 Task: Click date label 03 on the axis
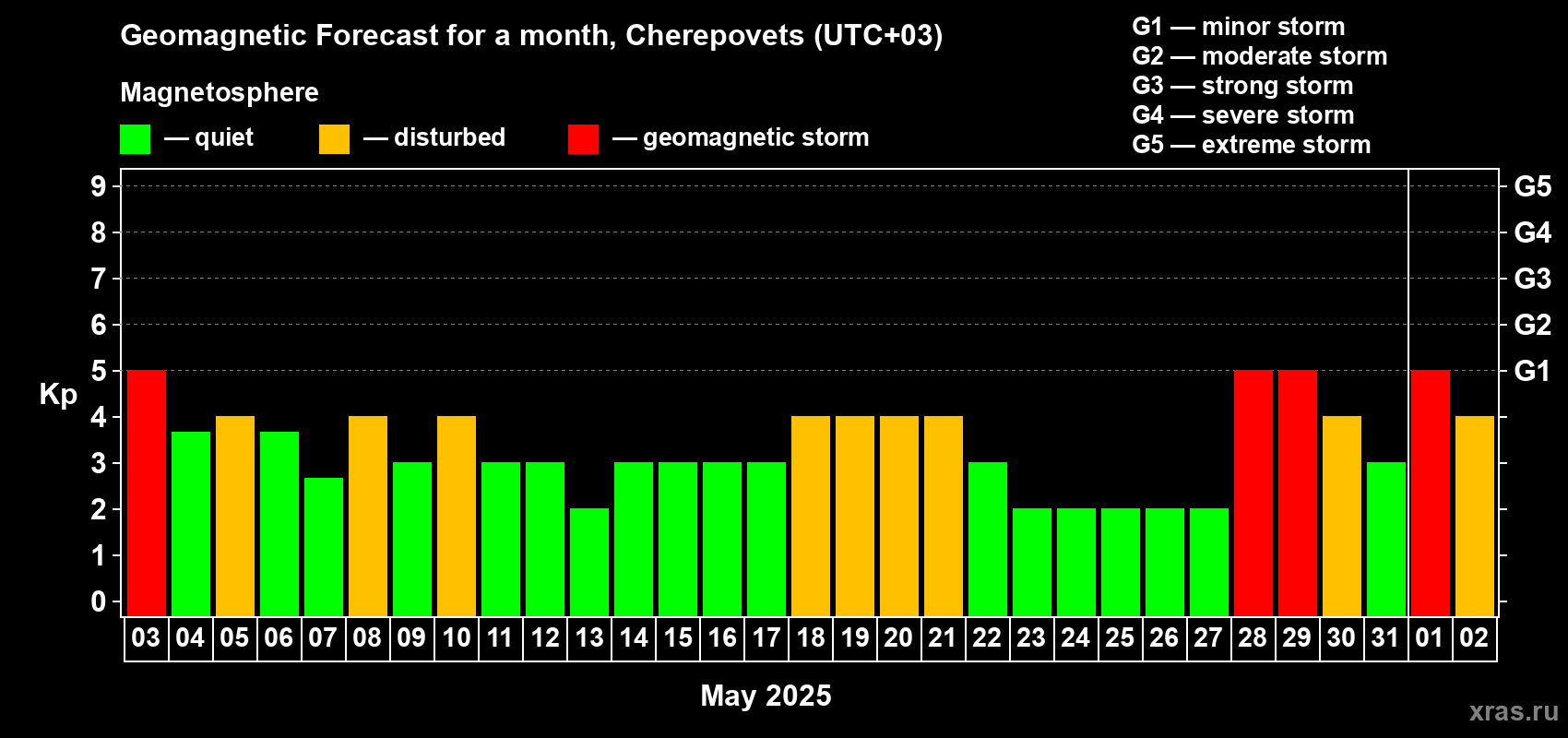tap(146, 638)
